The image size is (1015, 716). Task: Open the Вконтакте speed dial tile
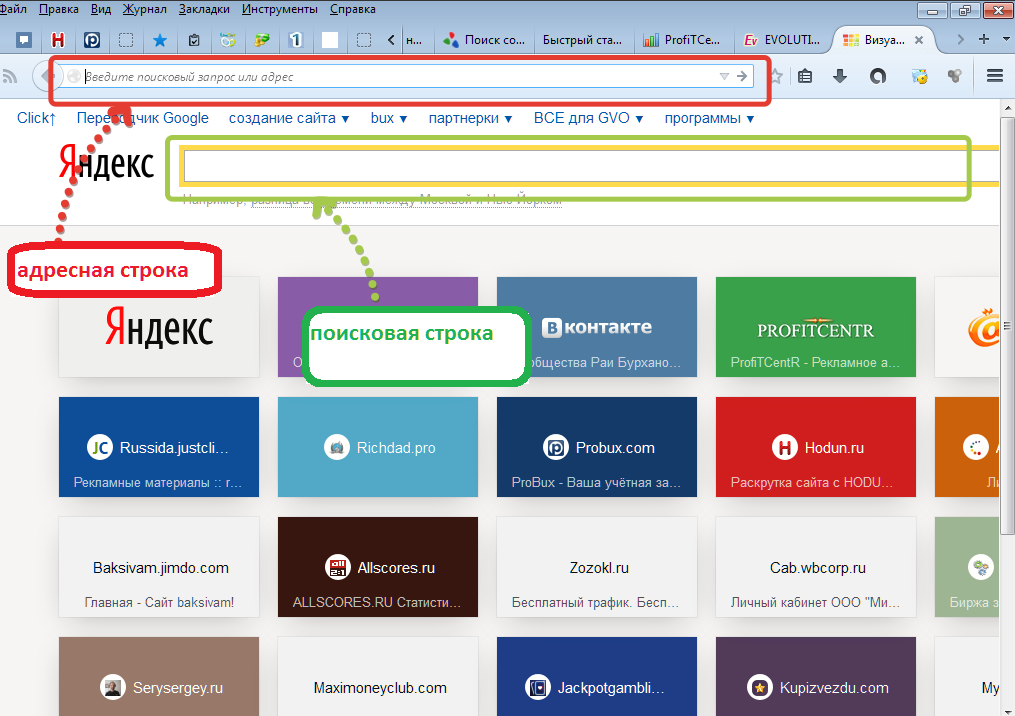597,327
